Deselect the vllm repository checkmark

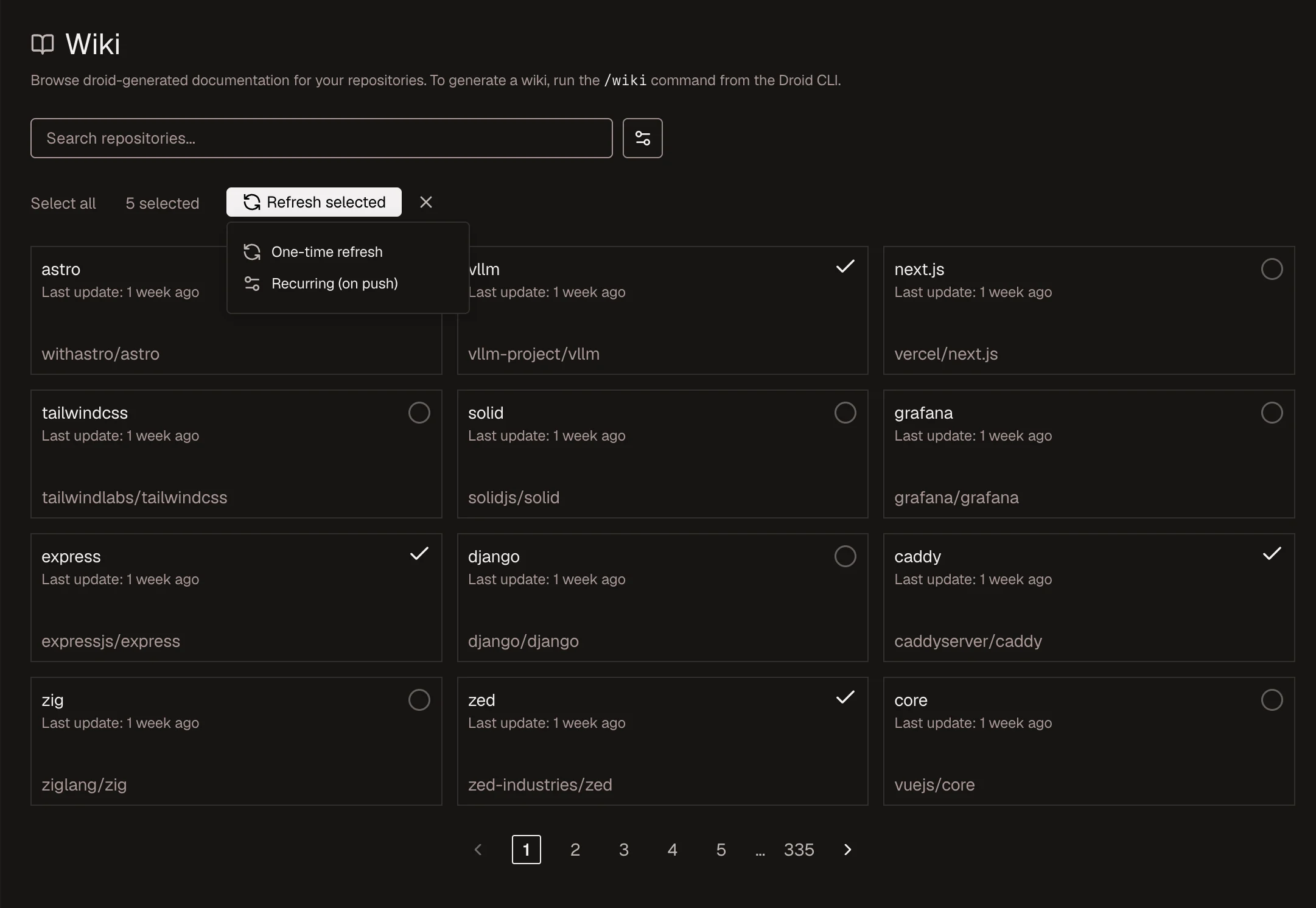[x=845, y=267]
